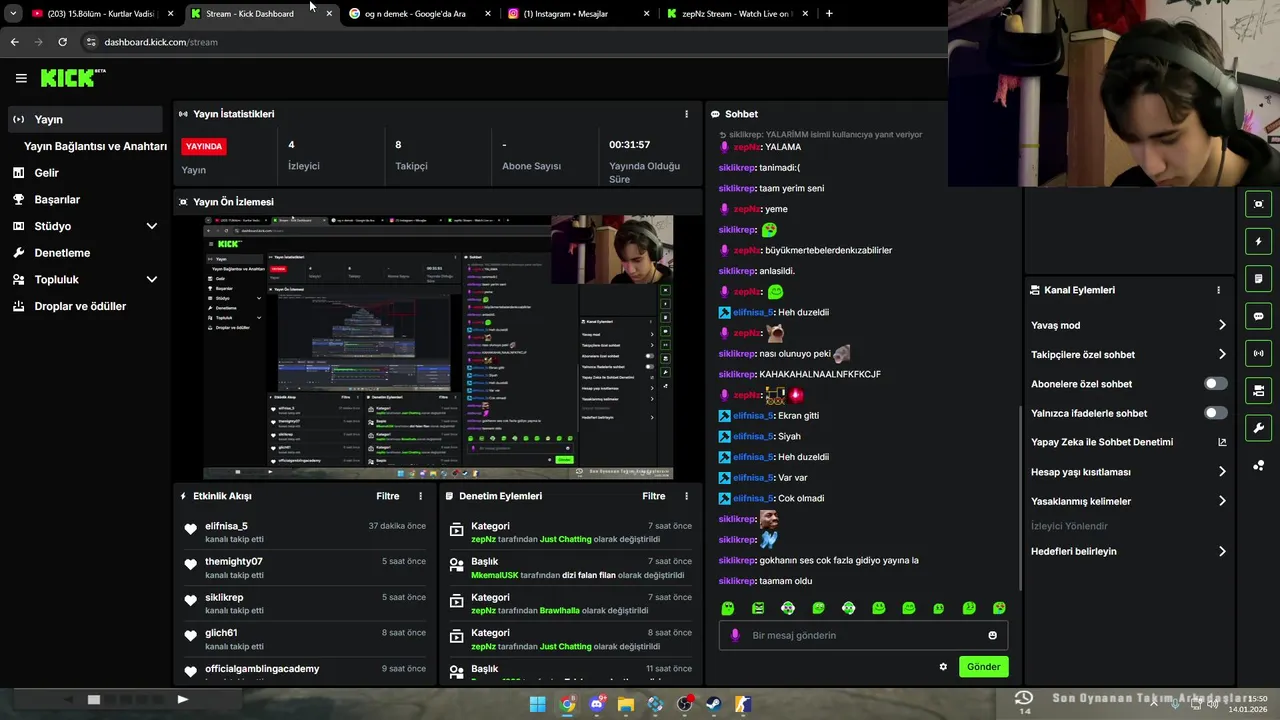Expand the Stüdyo sidebar section
Viewport: 1280px width, 720px height.
click(x=151, y=226)
